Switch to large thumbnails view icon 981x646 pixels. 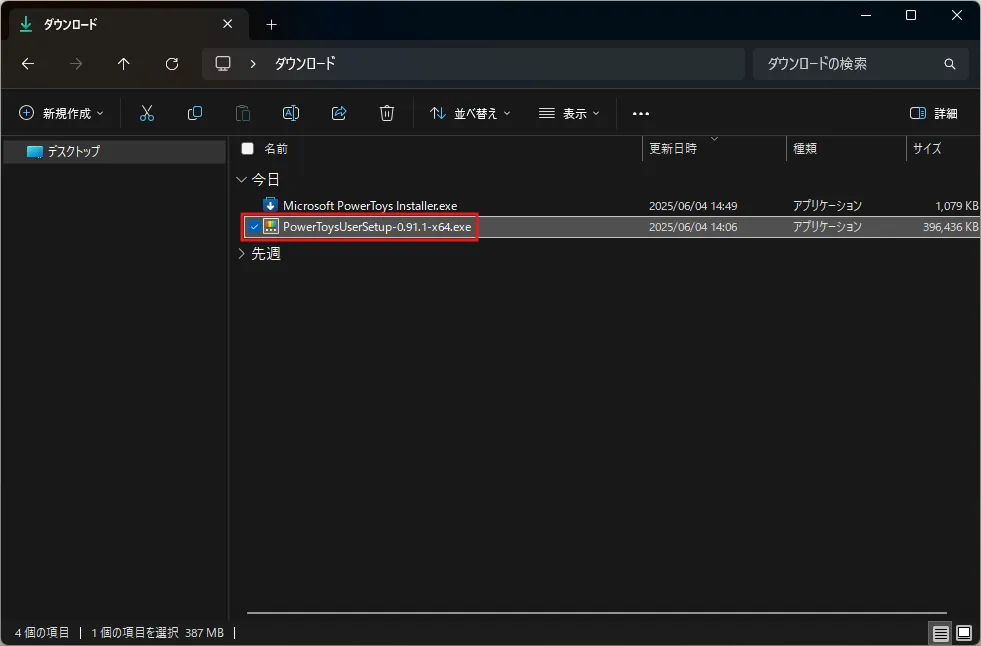point(964,633)
